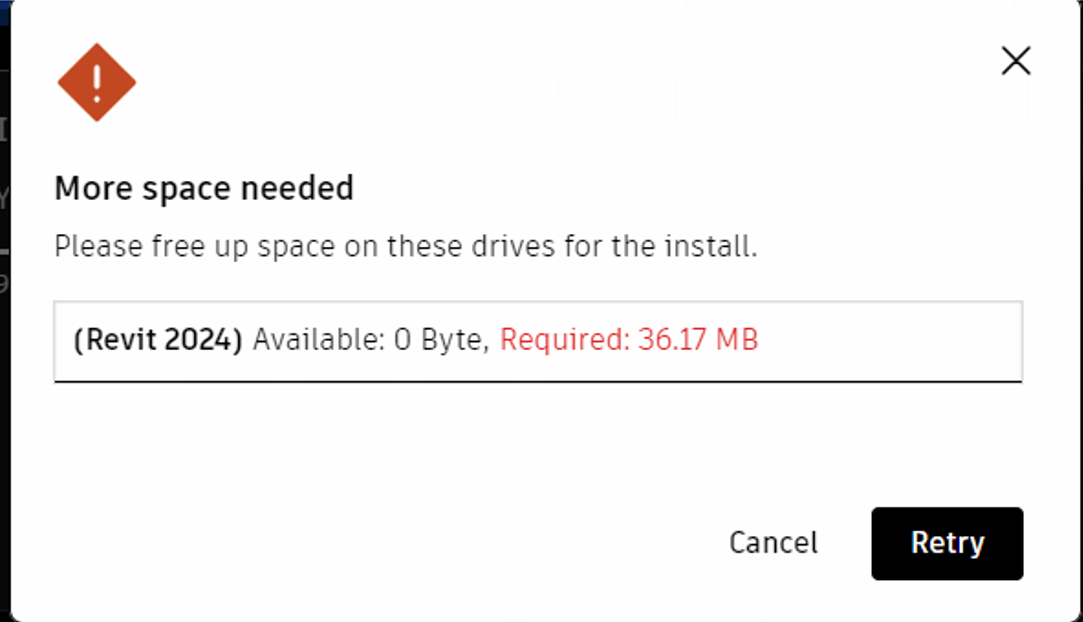
Task: Click the free up space instruction message
Action: [x=404, y=246]
